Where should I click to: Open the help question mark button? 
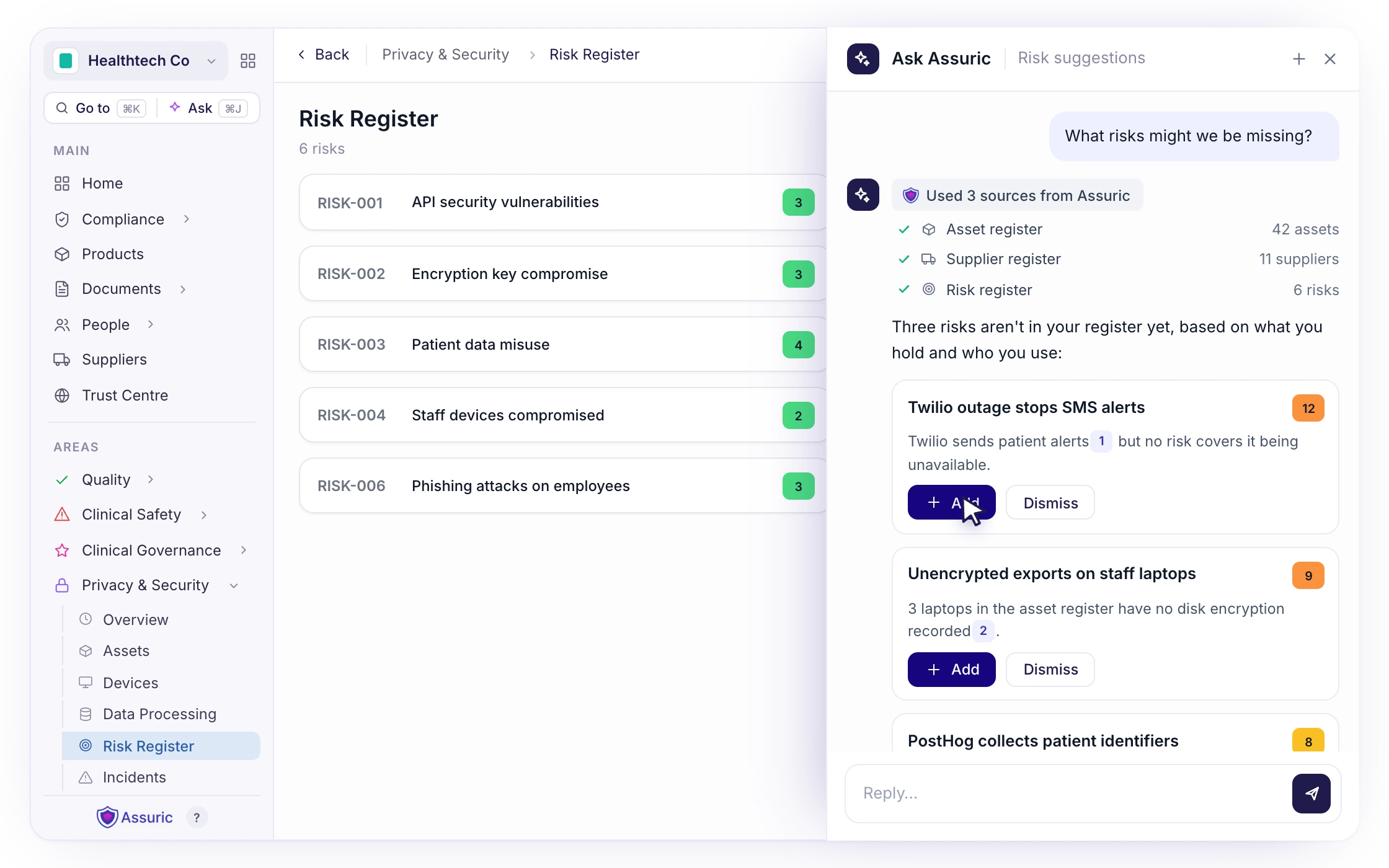[x=197, y=818]
